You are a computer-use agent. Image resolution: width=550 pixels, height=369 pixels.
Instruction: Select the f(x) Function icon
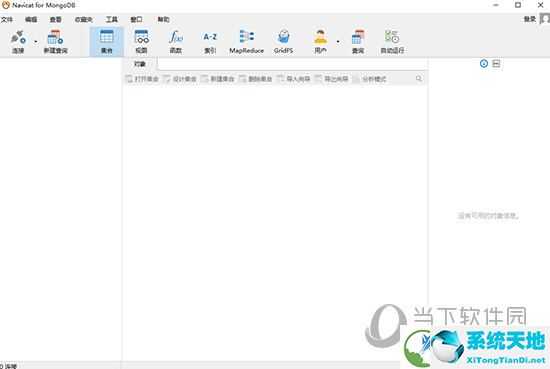pos(176,37)
